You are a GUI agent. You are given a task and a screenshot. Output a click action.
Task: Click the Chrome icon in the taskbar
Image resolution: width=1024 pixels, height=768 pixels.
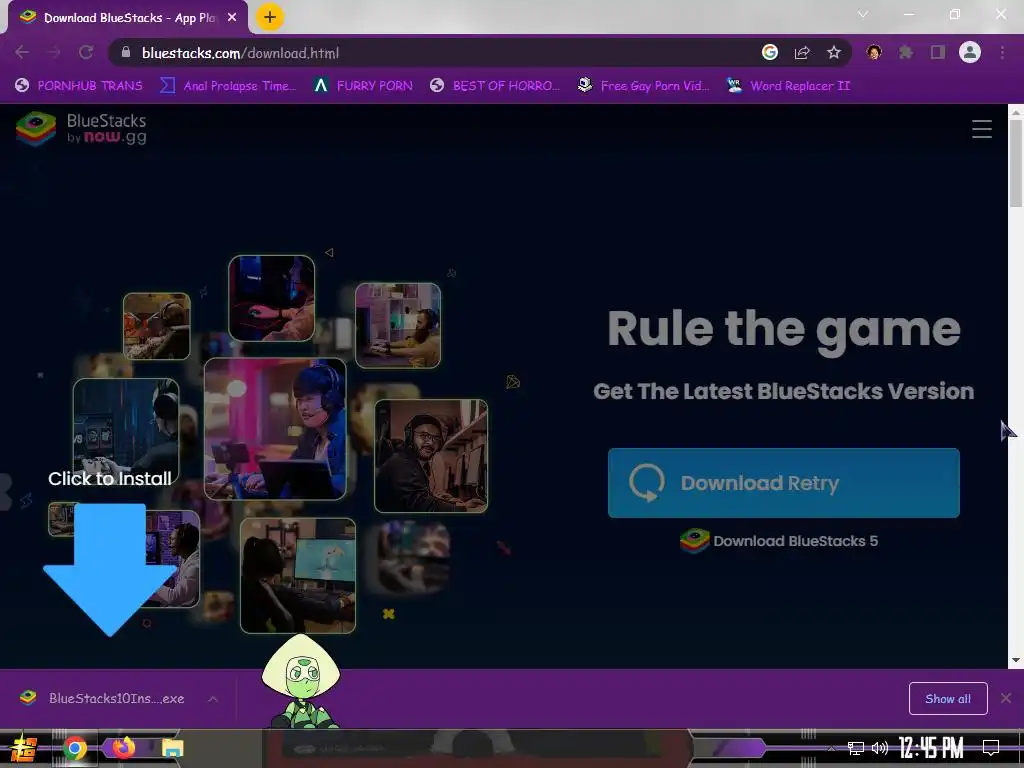[75, 748]
